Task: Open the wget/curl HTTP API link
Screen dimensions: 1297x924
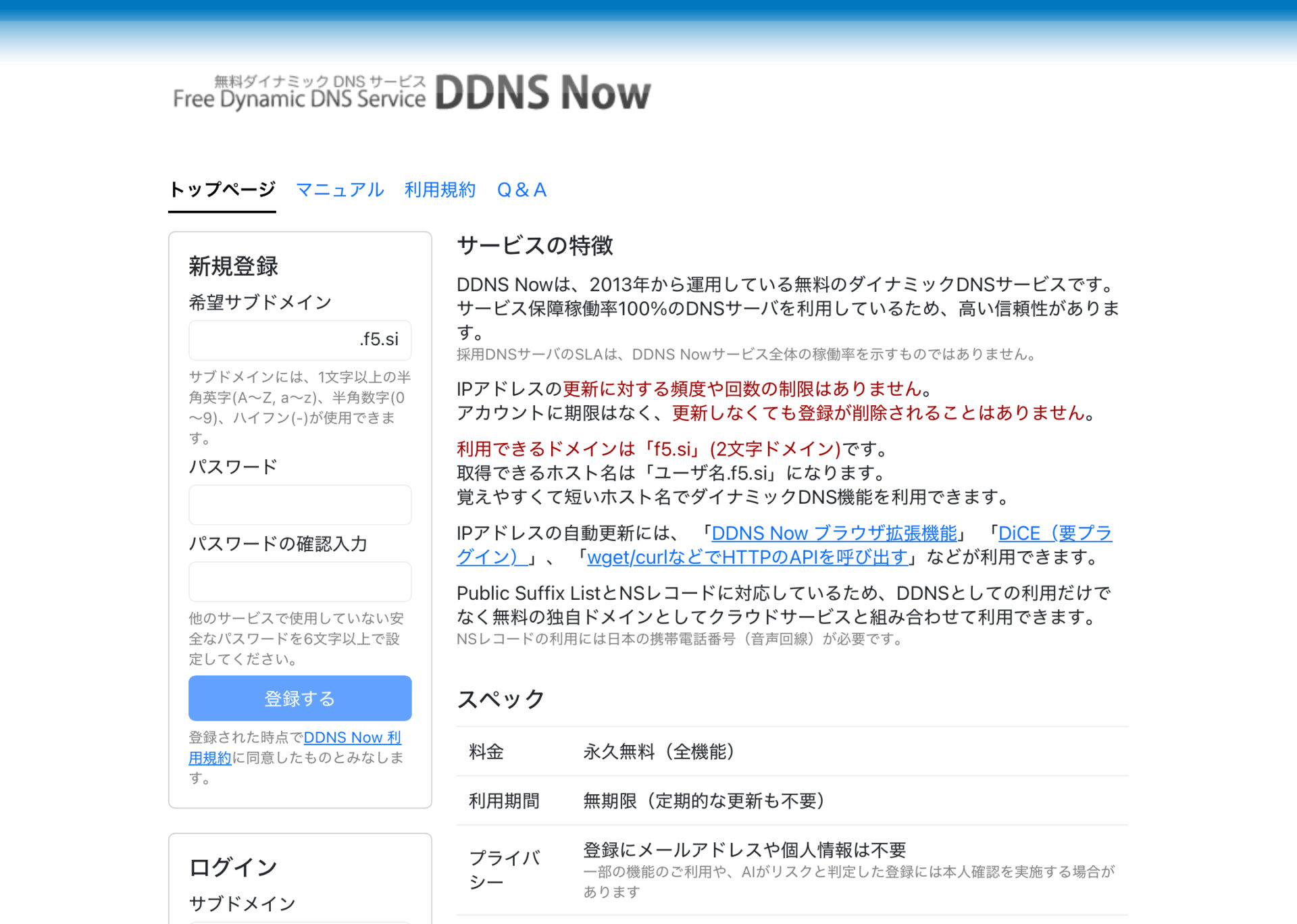Action: coord(746,557)
